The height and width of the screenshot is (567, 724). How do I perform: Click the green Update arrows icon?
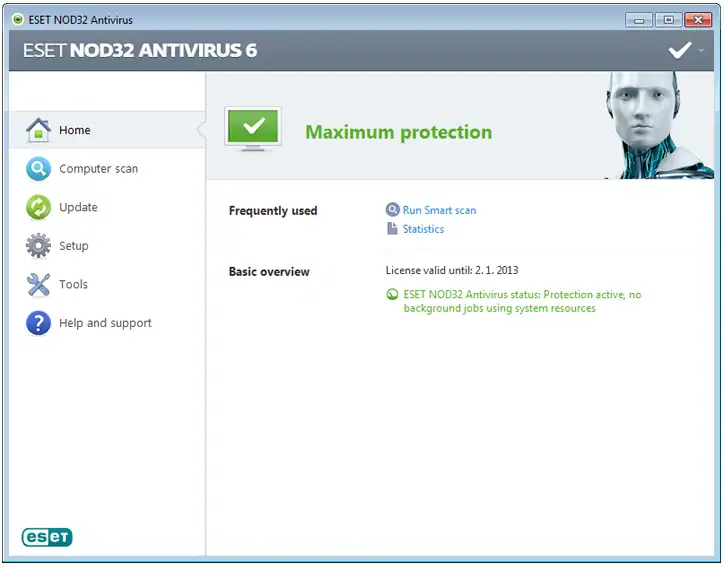pos(38,207)
